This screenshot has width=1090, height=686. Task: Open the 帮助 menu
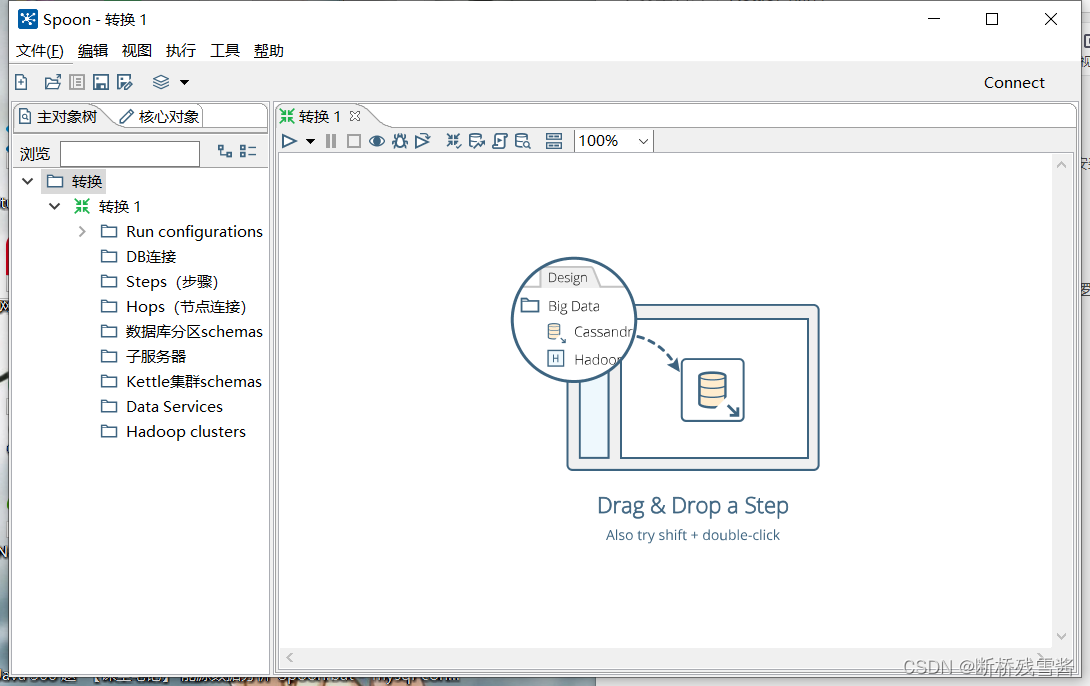pyautogui.click(x=268, y=51)
